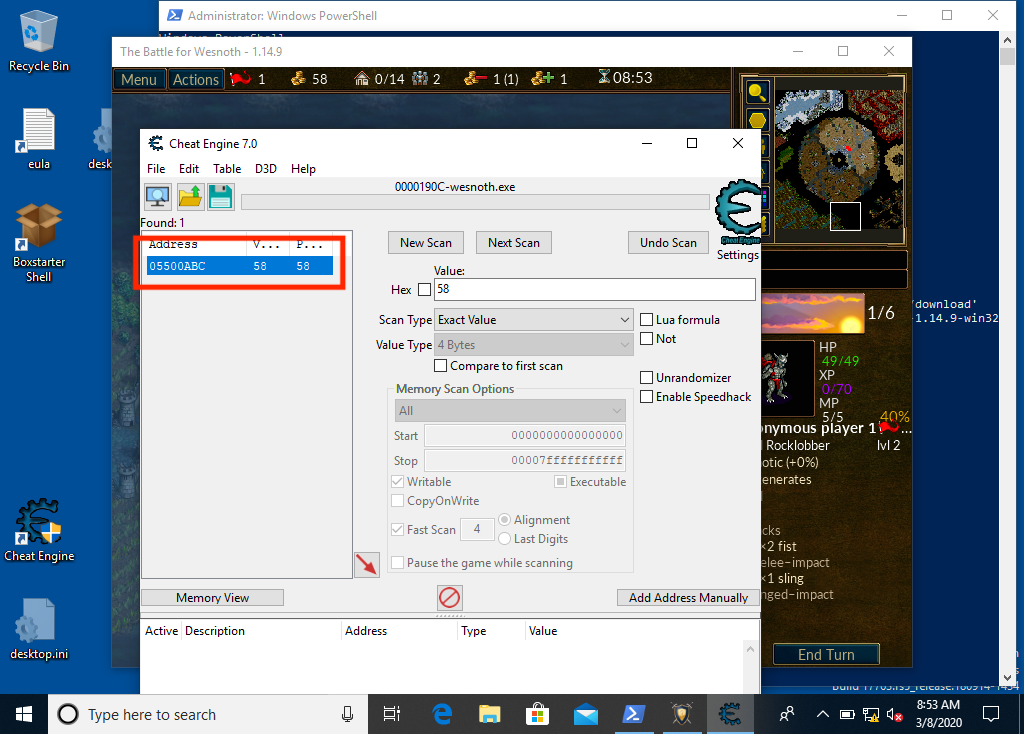
Task: Enable the Unrandomizer checkbox
Action: pyautogui.click(x=647, y=377)
